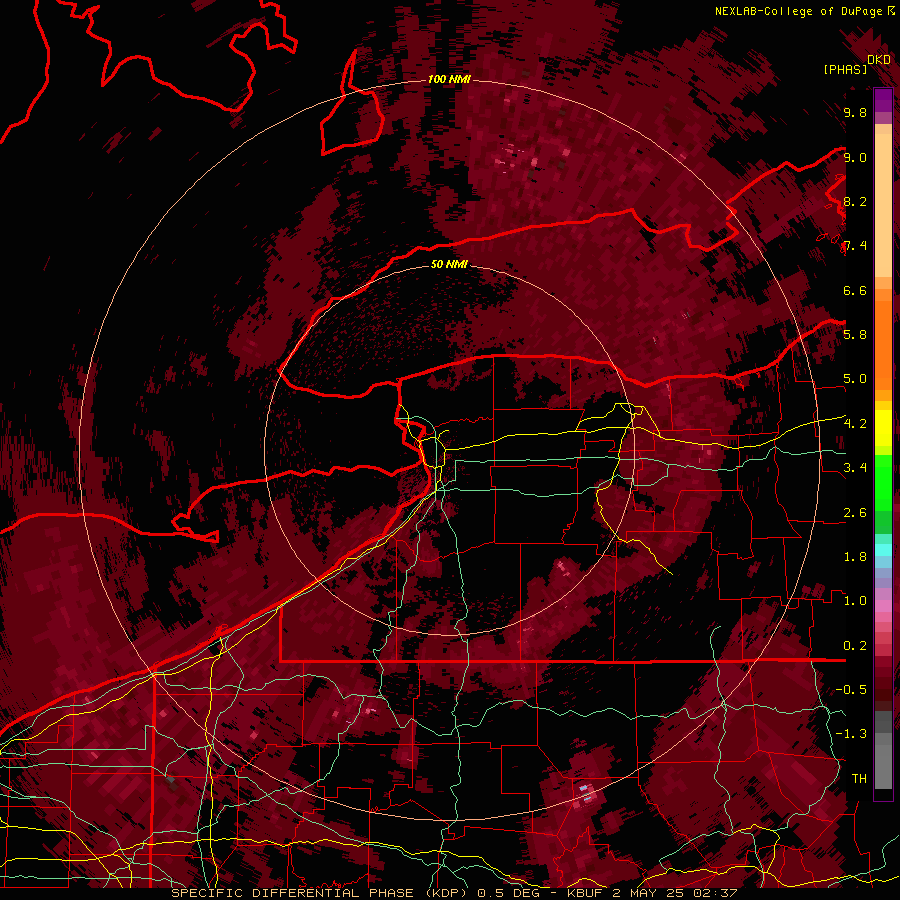Image resolution: width=900 pixels, height=900 pixels.
Task: Click the 0.2 color scale value
Action: tap(855, 646)
